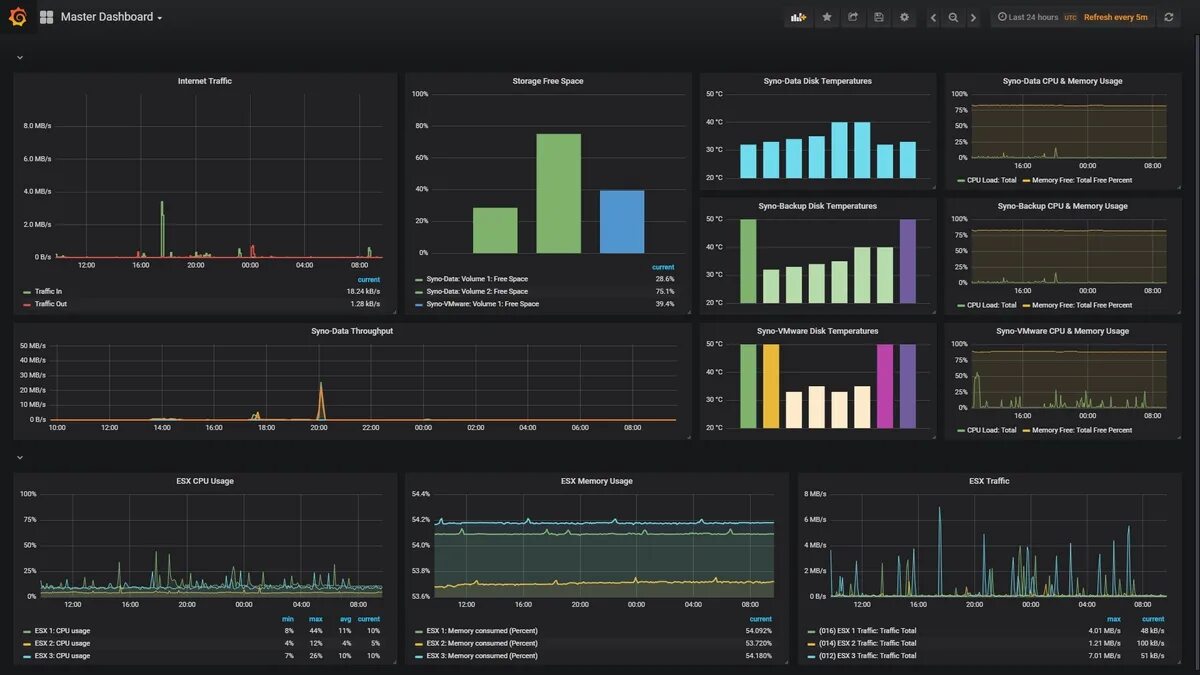
Task: Sort ESX CPU legend by min column
Action: [x=288, y=619]
